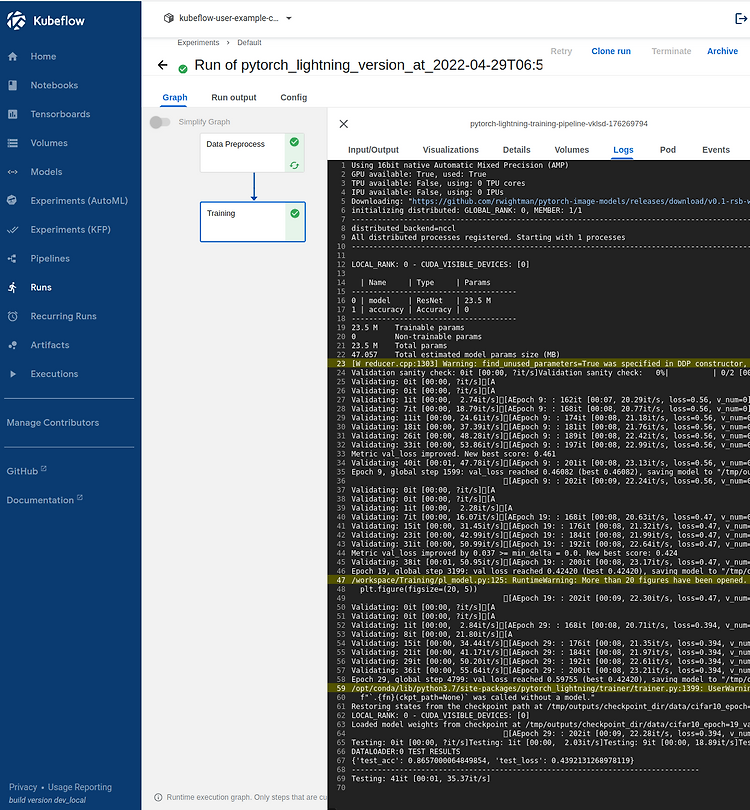Screen dimensions: 750x810
Task: Open the Events panel tab
Action: (x=715, y=150)
